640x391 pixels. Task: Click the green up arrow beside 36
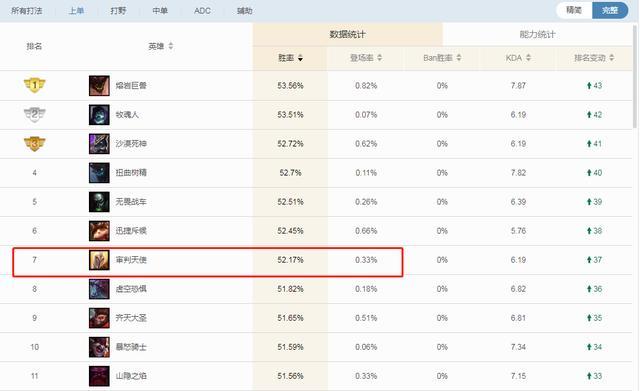[589, 289]
